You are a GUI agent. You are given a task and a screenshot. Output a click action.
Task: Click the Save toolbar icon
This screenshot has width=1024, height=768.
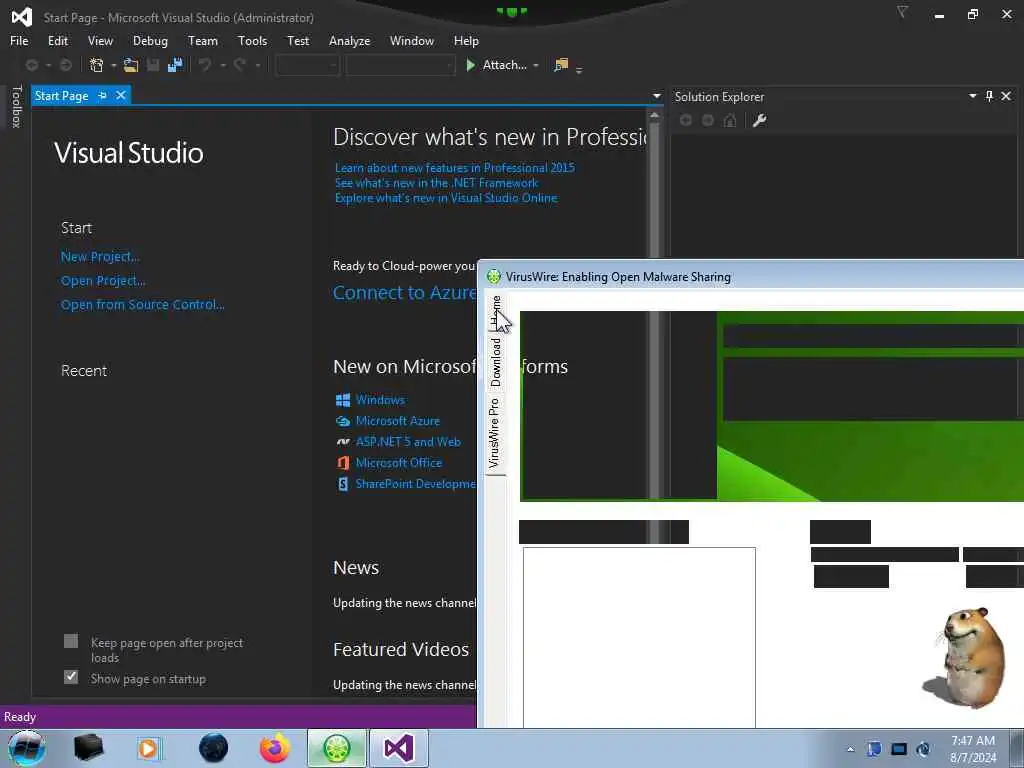153,65
